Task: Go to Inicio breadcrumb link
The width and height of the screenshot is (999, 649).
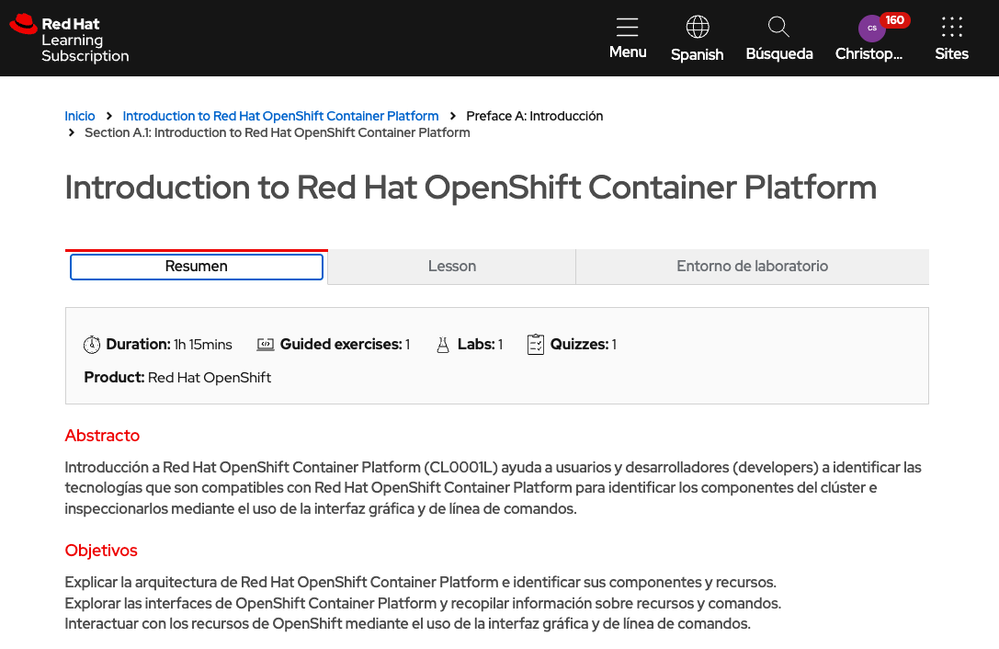Action: 80,116
